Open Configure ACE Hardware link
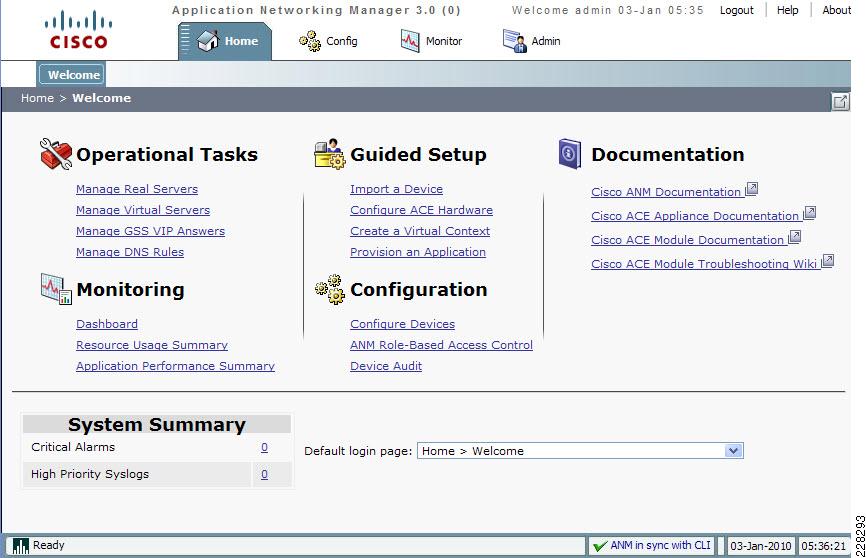The height and width of the screenshot is (558, 866). click(421, 210)
